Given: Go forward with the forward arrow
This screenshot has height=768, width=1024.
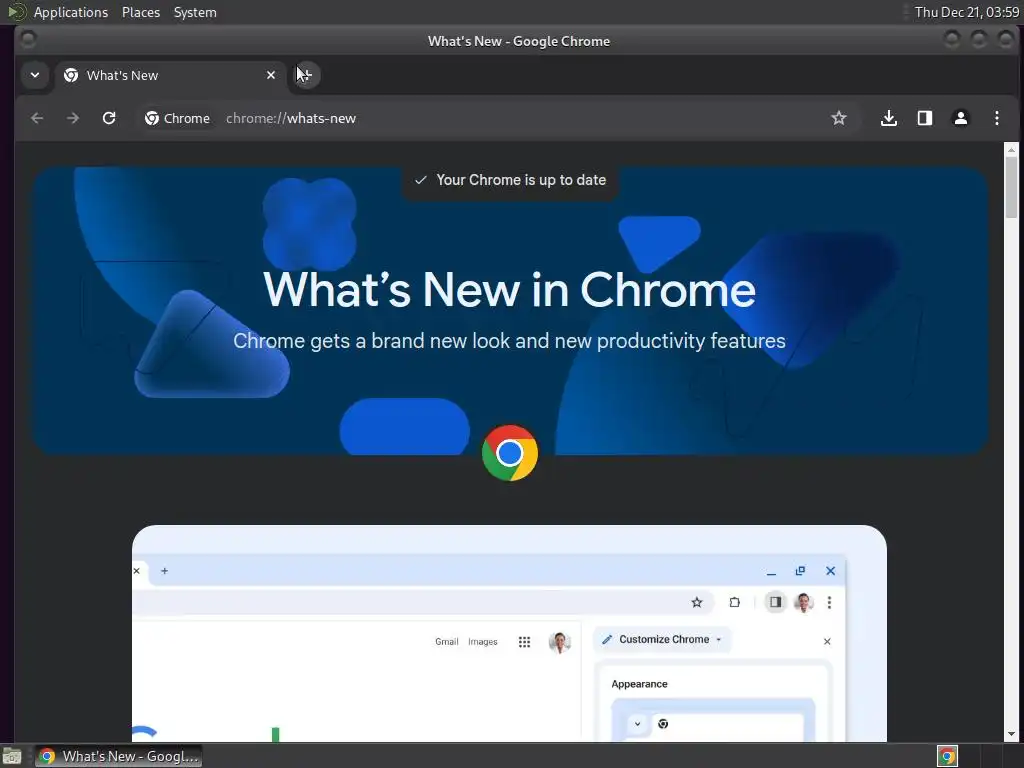Looking at the screenshot, I should click(72, 118).
